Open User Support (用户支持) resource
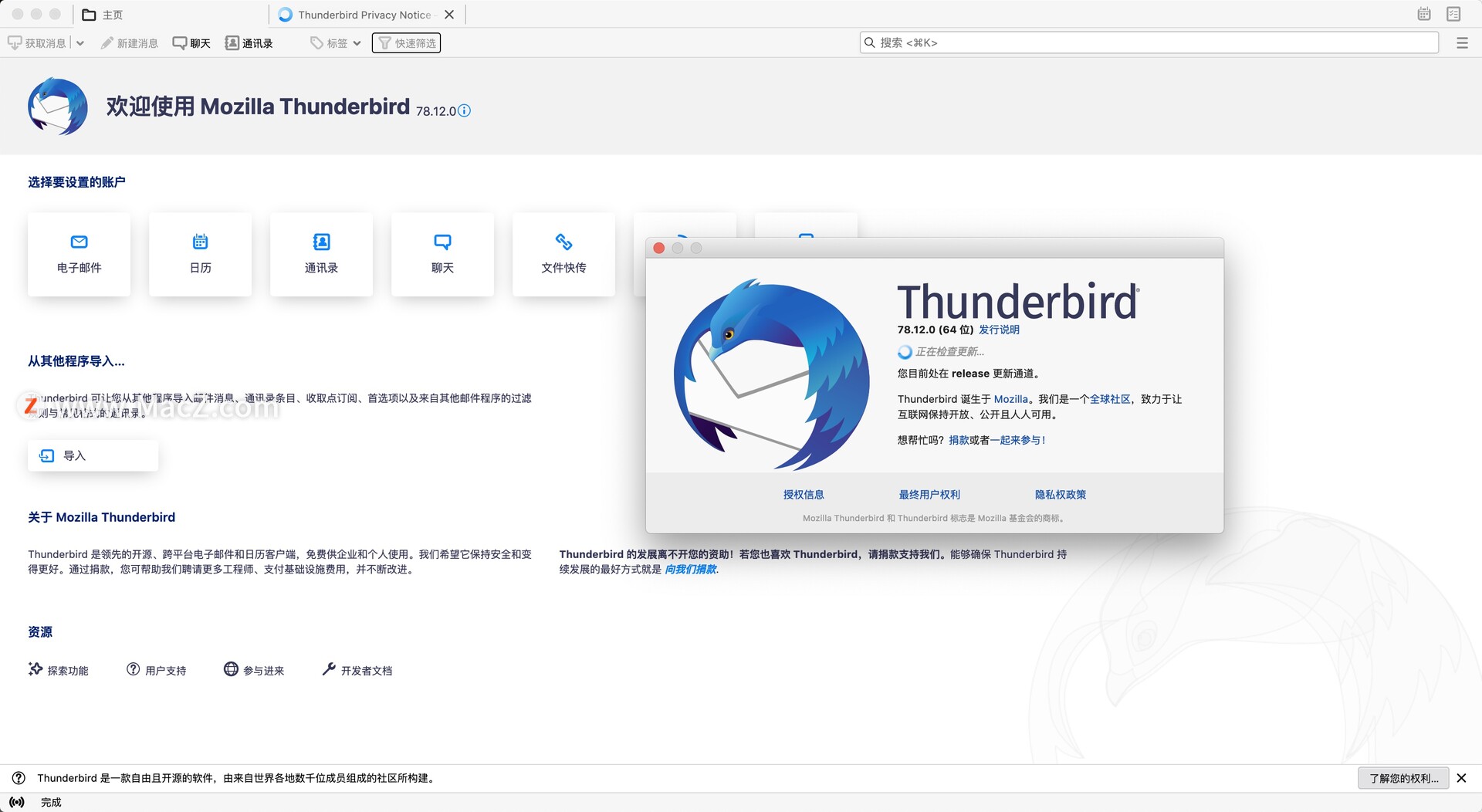Screen dimensions: 1482x812 [157, 670]
